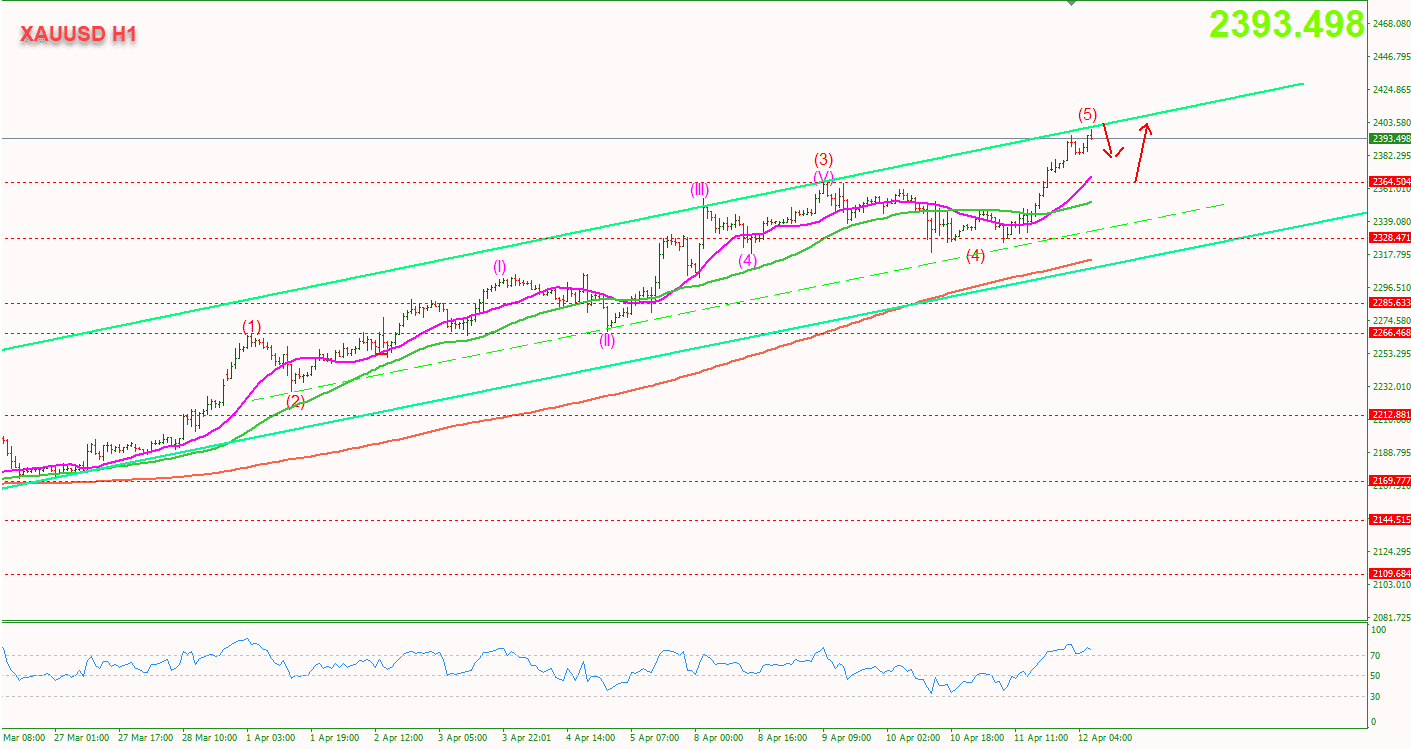Click the red level label 2144.515
This screenshot has width=1411, height=749.
point(1389,520)
